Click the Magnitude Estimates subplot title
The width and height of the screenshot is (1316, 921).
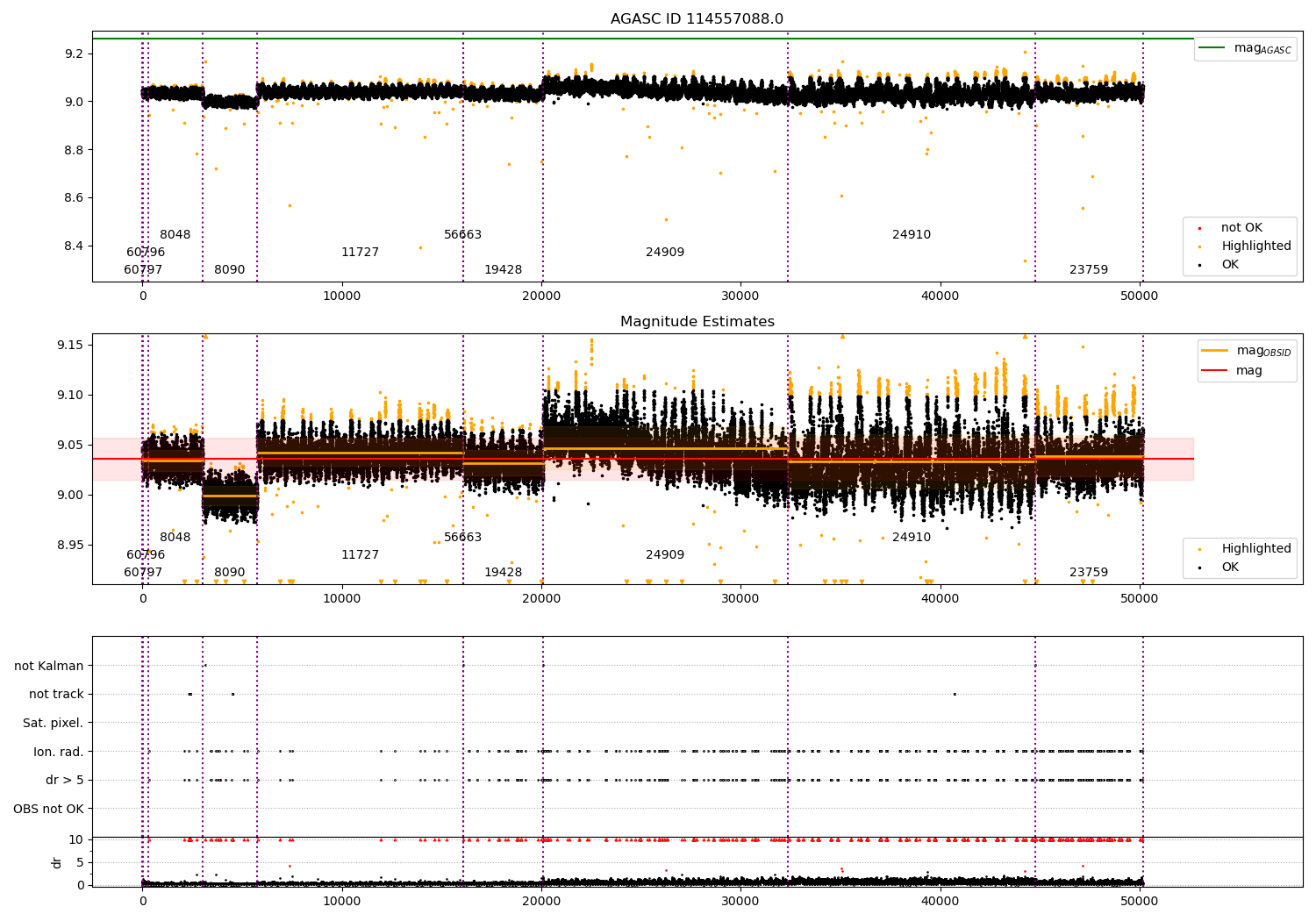(697, 322)
